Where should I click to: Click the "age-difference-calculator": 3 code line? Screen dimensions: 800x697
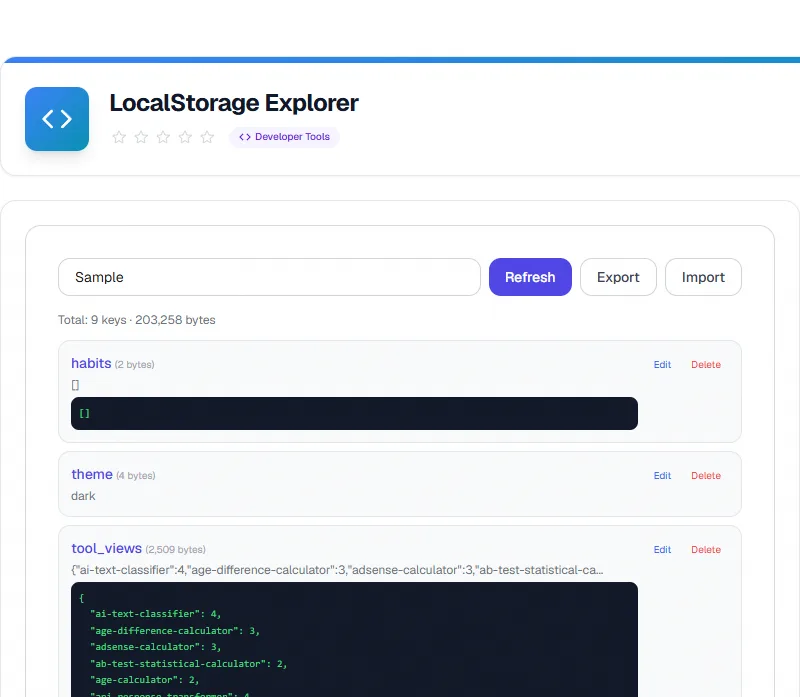pos(175,631)
